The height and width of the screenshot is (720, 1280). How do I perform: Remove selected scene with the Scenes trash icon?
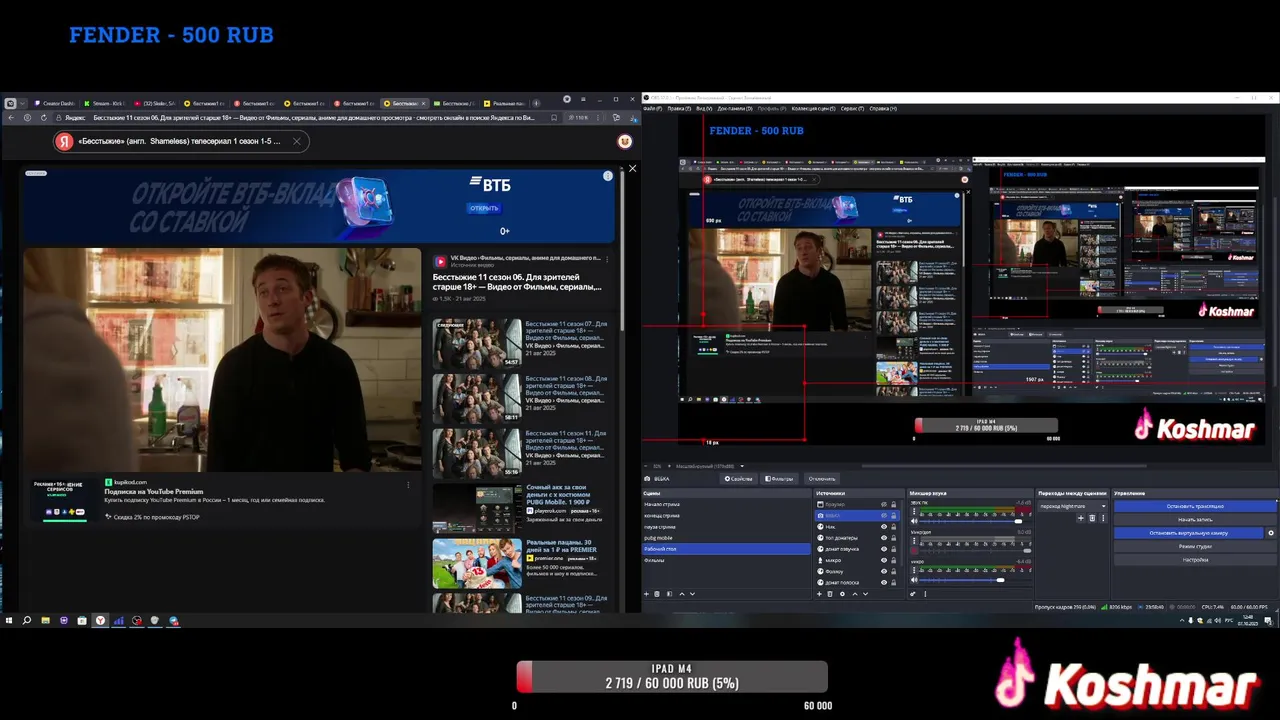click(657, 594)
